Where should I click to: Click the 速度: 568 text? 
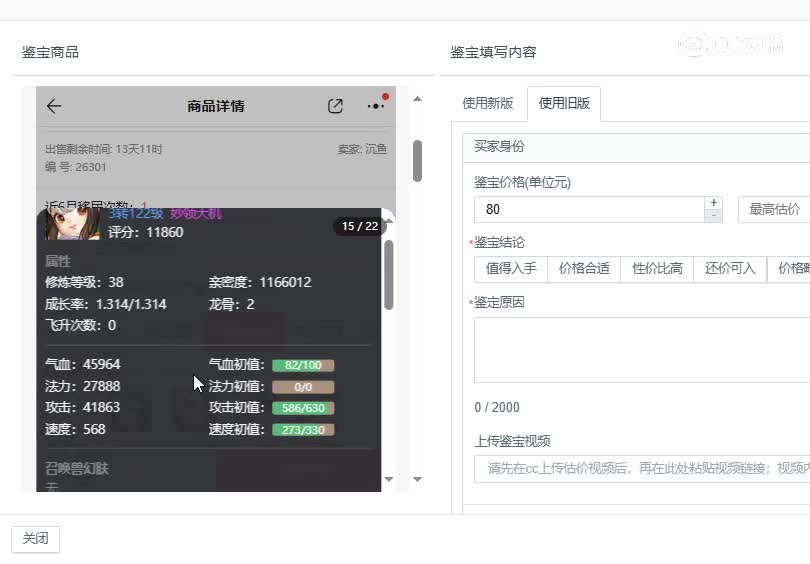(75, 429)
